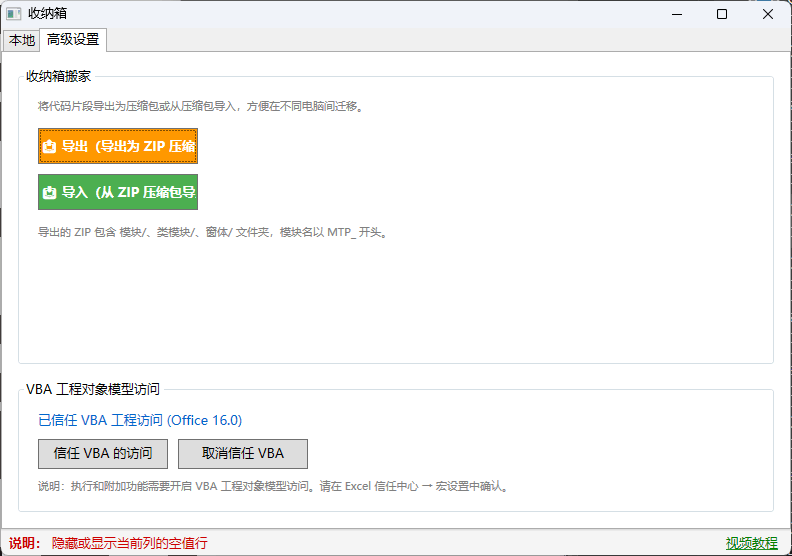792x556 pixels.
Task: Minimize the 收纳箱 window
Action: click(677, 14)
